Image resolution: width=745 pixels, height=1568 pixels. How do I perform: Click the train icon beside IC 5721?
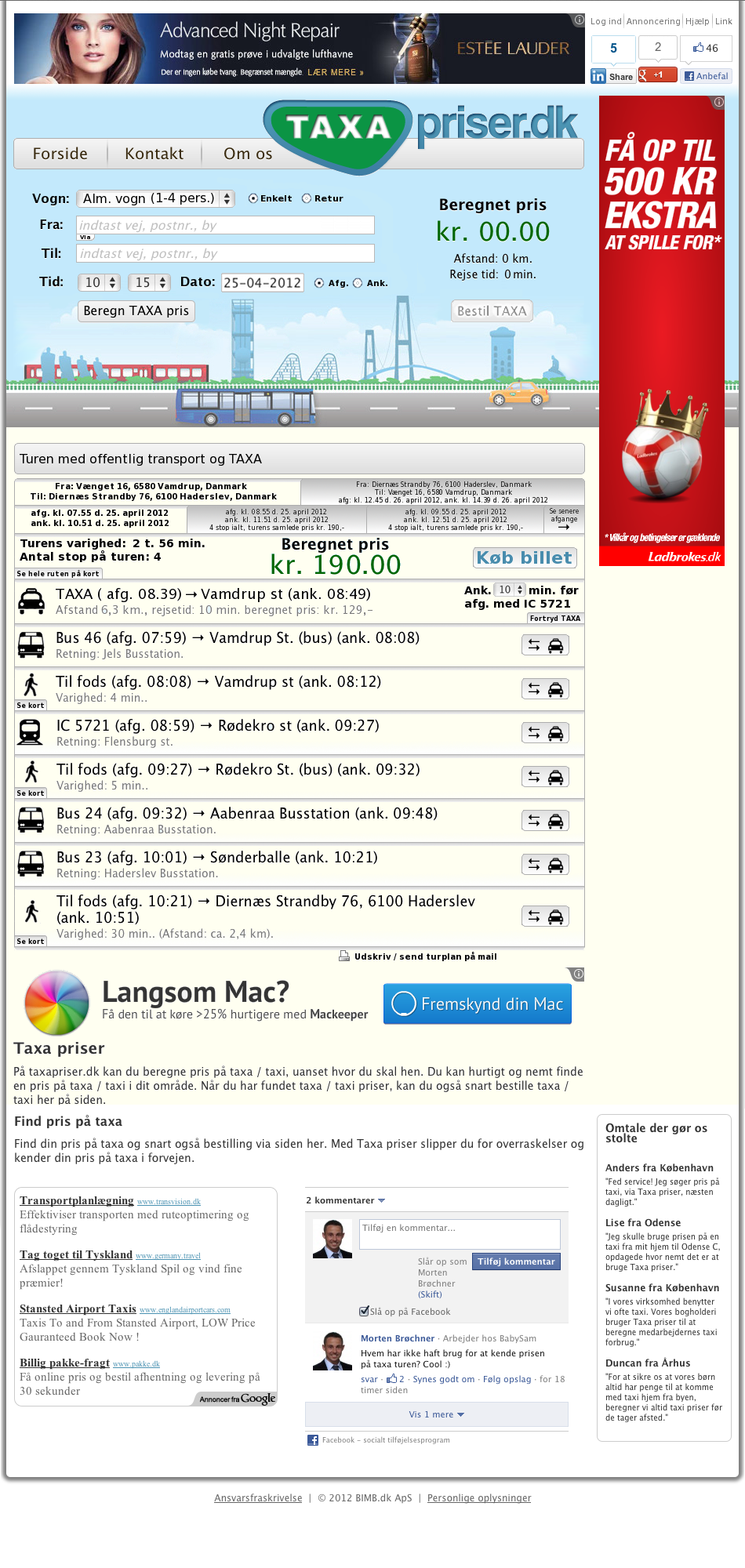31,732
